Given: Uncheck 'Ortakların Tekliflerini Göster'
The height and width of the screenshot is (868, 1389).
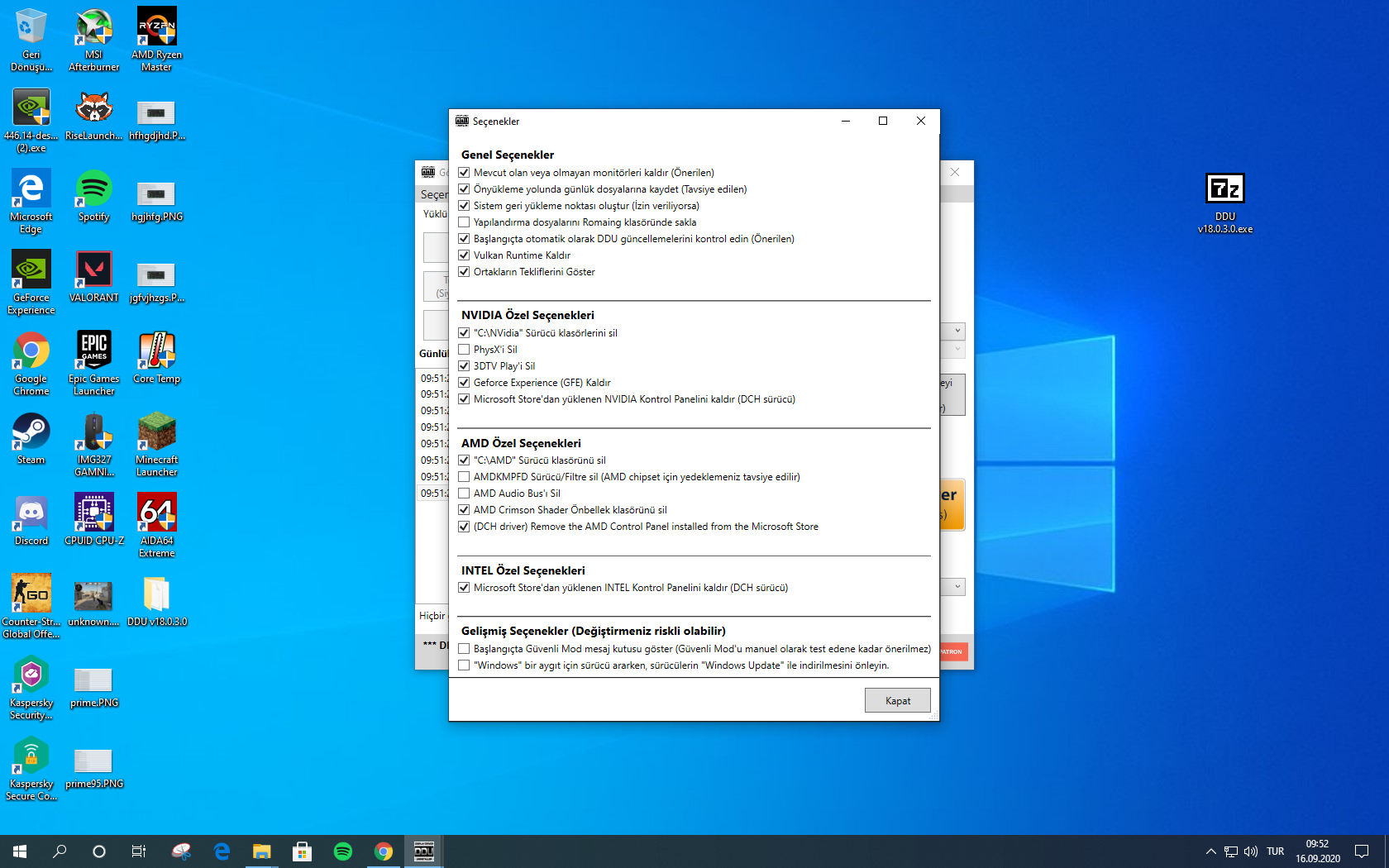Looking at the screenshot, I should [x=464, y=272].
